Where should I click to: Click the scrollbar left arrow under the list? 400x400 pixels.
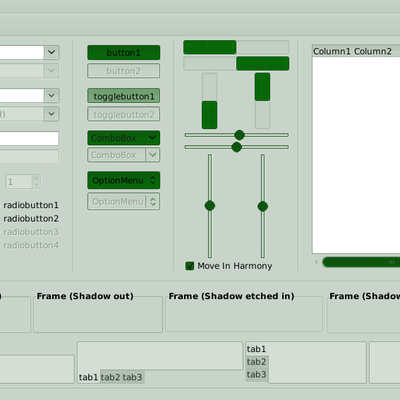[316, 262]
